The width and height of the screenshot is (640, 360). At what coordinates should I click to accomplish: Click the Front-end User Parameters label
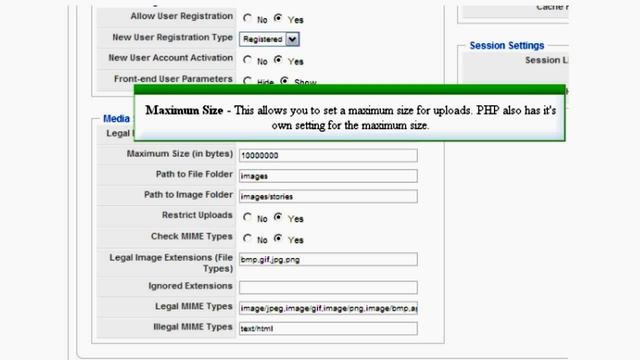173,79
